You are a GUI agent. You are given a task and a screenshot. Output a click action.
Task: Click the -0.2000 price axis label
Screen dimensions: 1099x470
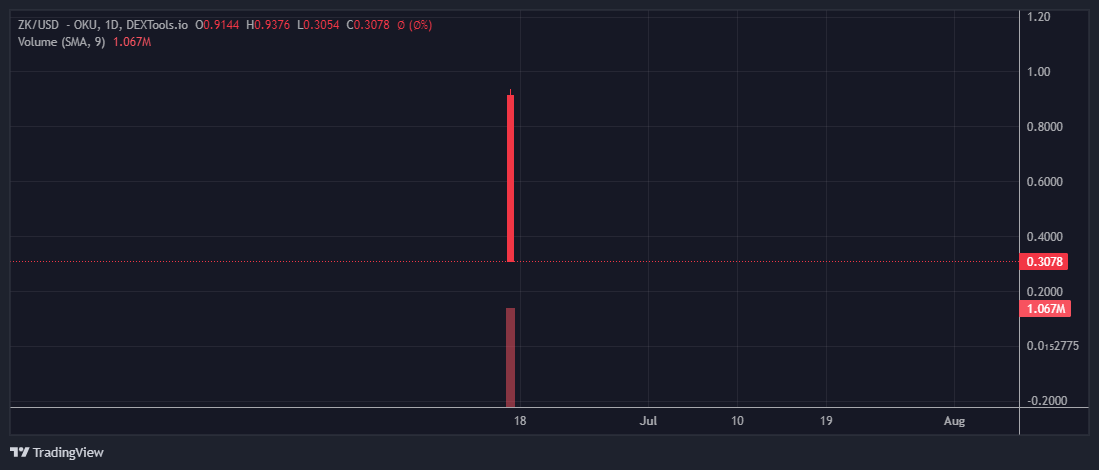click(x=1045, y=401)
